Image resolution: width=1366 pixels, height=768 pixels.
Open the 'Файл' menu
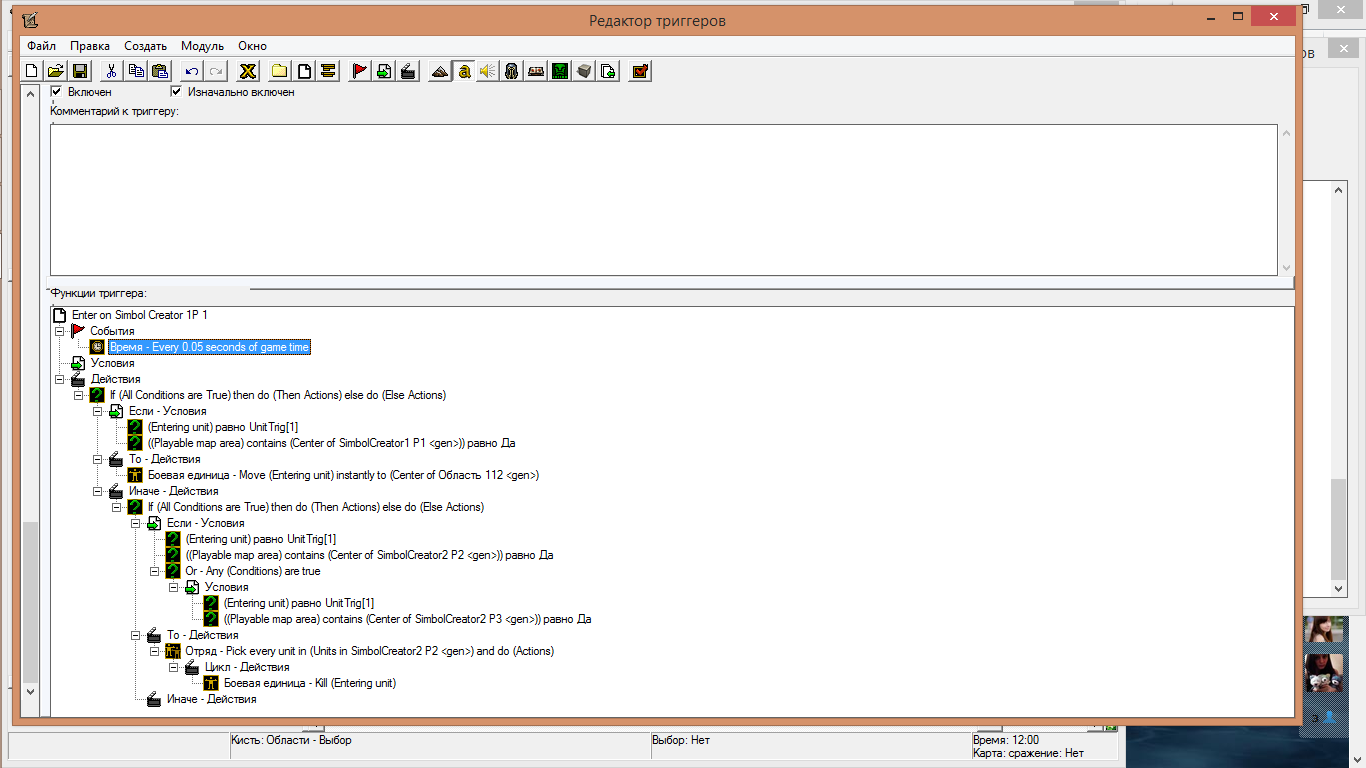[x=41, y=46]
